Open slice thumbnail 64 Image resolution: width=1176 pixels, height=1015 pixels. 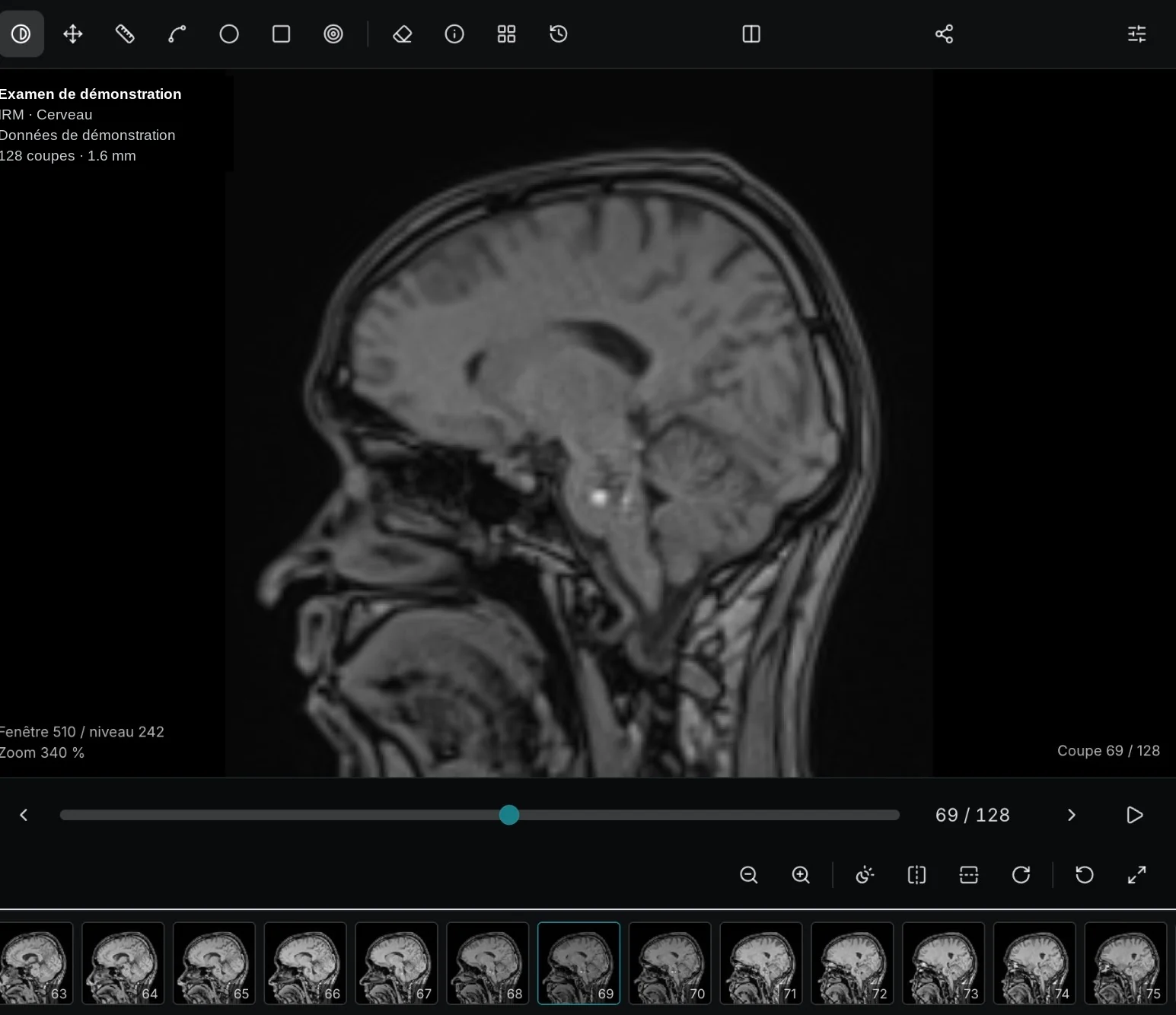point(123,963)
